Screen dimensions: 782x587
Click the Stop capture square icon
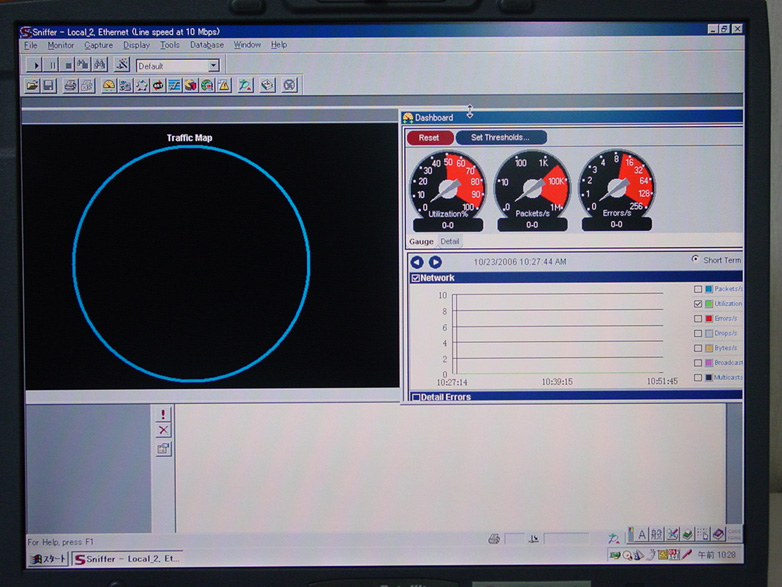[68, 66]
